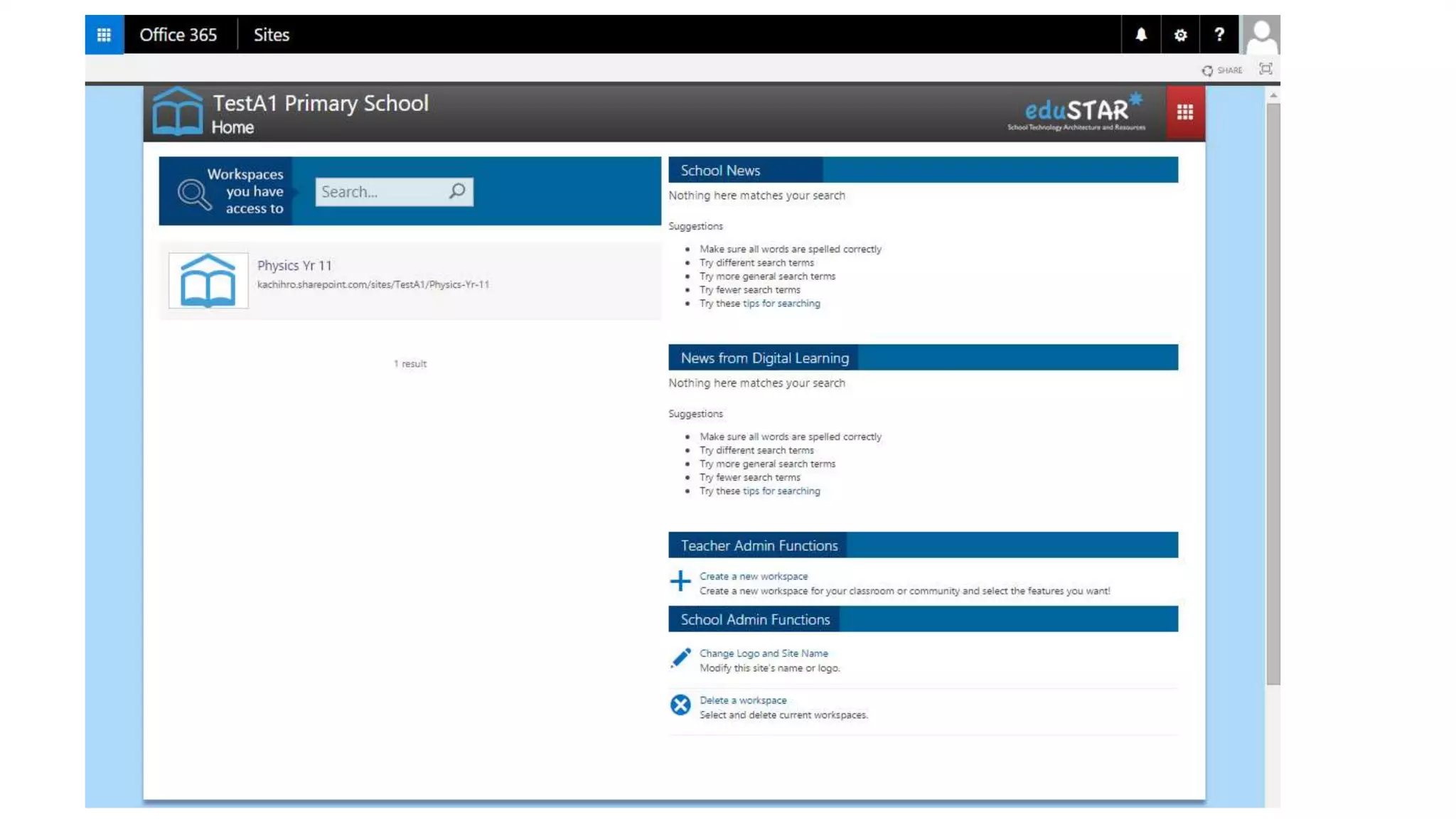
Task: Click the search magnifier in workspace search box
Action: click(457, 191)
